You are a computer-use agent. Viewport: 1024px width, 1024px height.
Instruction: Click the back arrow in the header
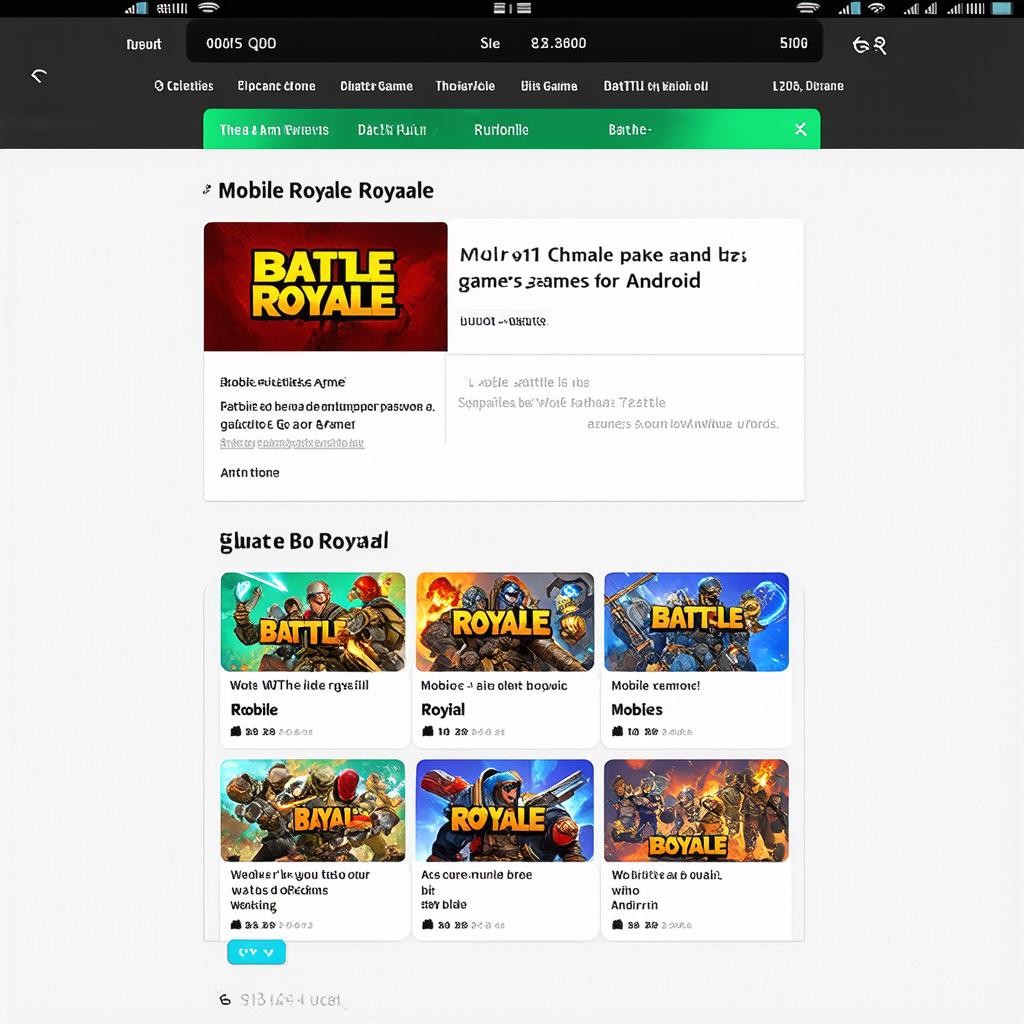click(39, 76)
